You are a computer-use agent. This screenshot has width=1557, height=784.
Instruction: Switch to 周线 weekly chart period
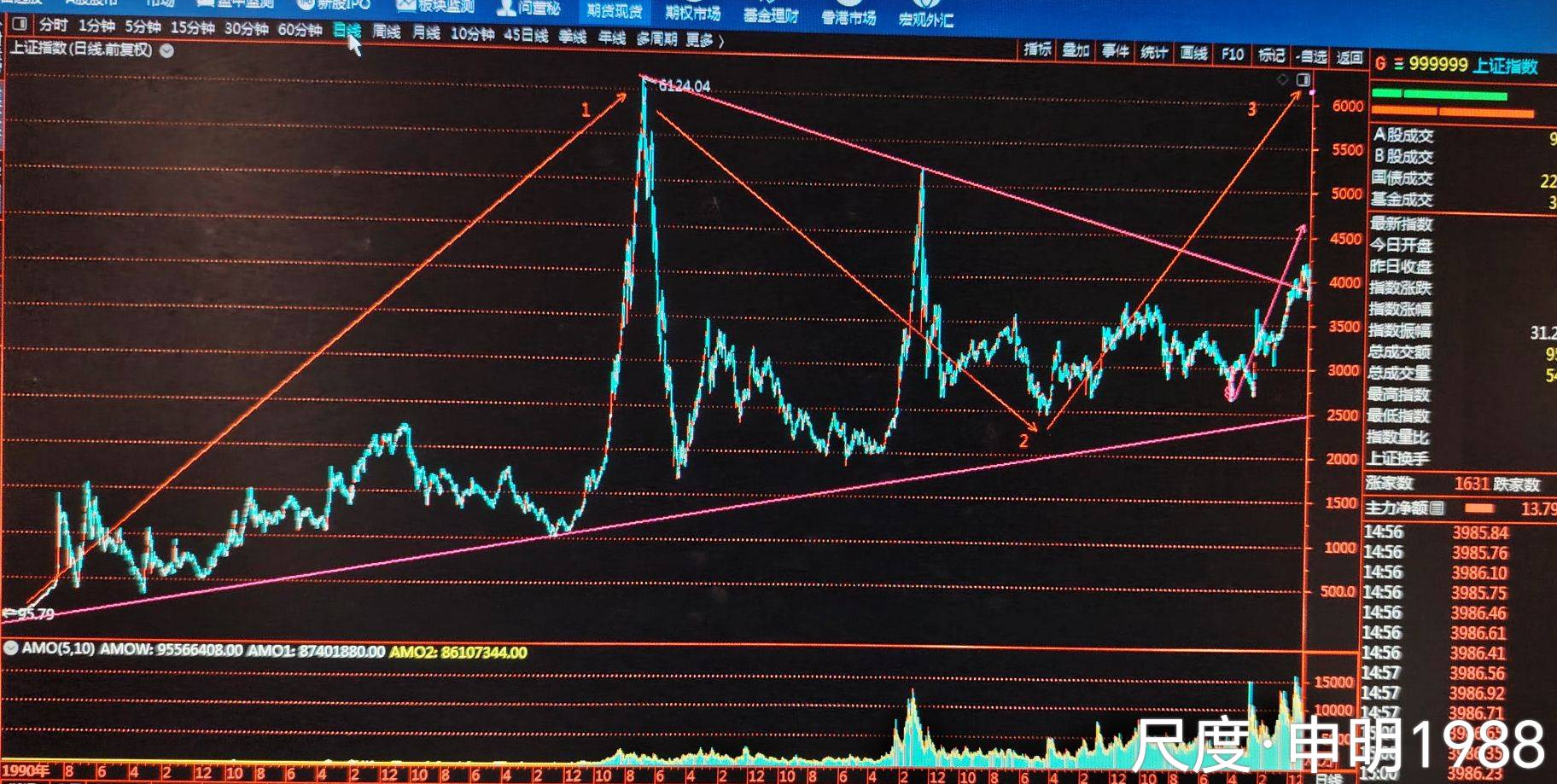(387, 32)
